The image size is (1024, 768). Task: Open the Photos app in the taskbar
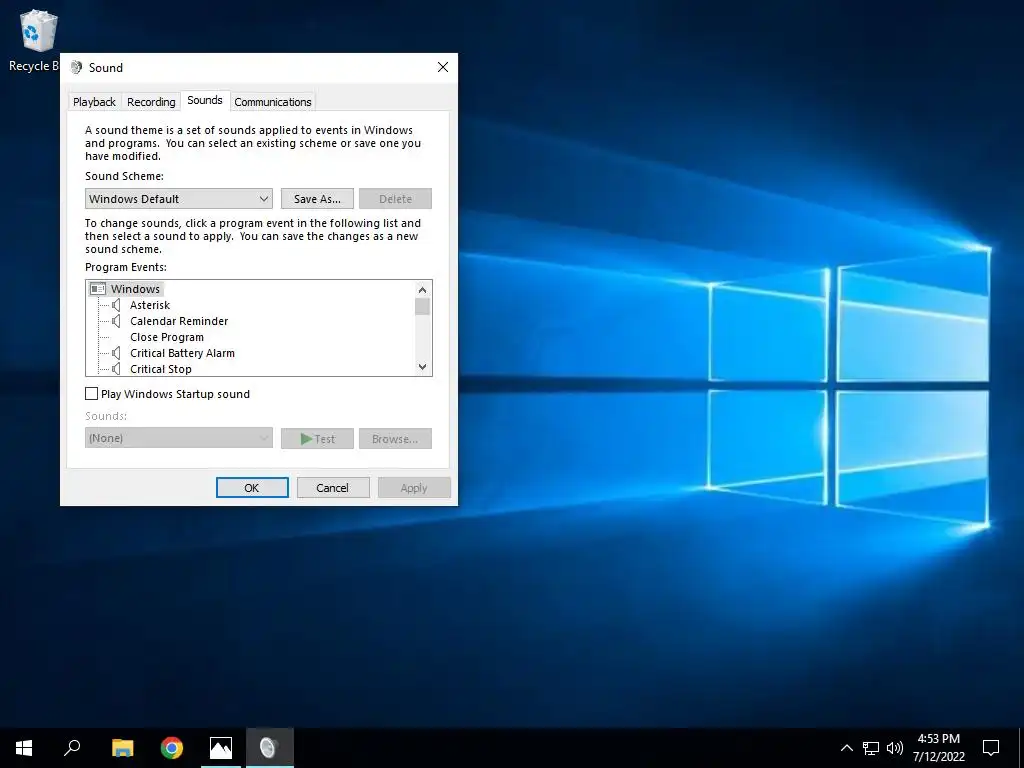pos(221,748)
